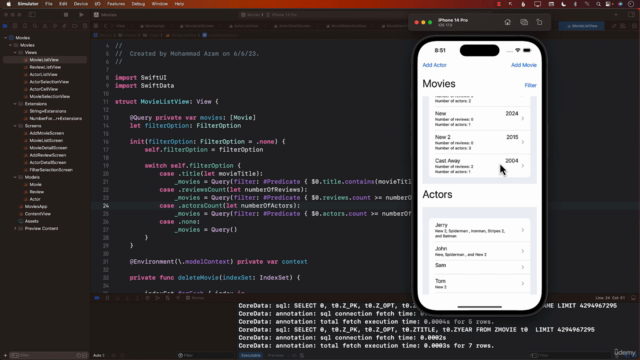
Task: Add editor with the plus icon at top right
Action: (x=616, y=15)
